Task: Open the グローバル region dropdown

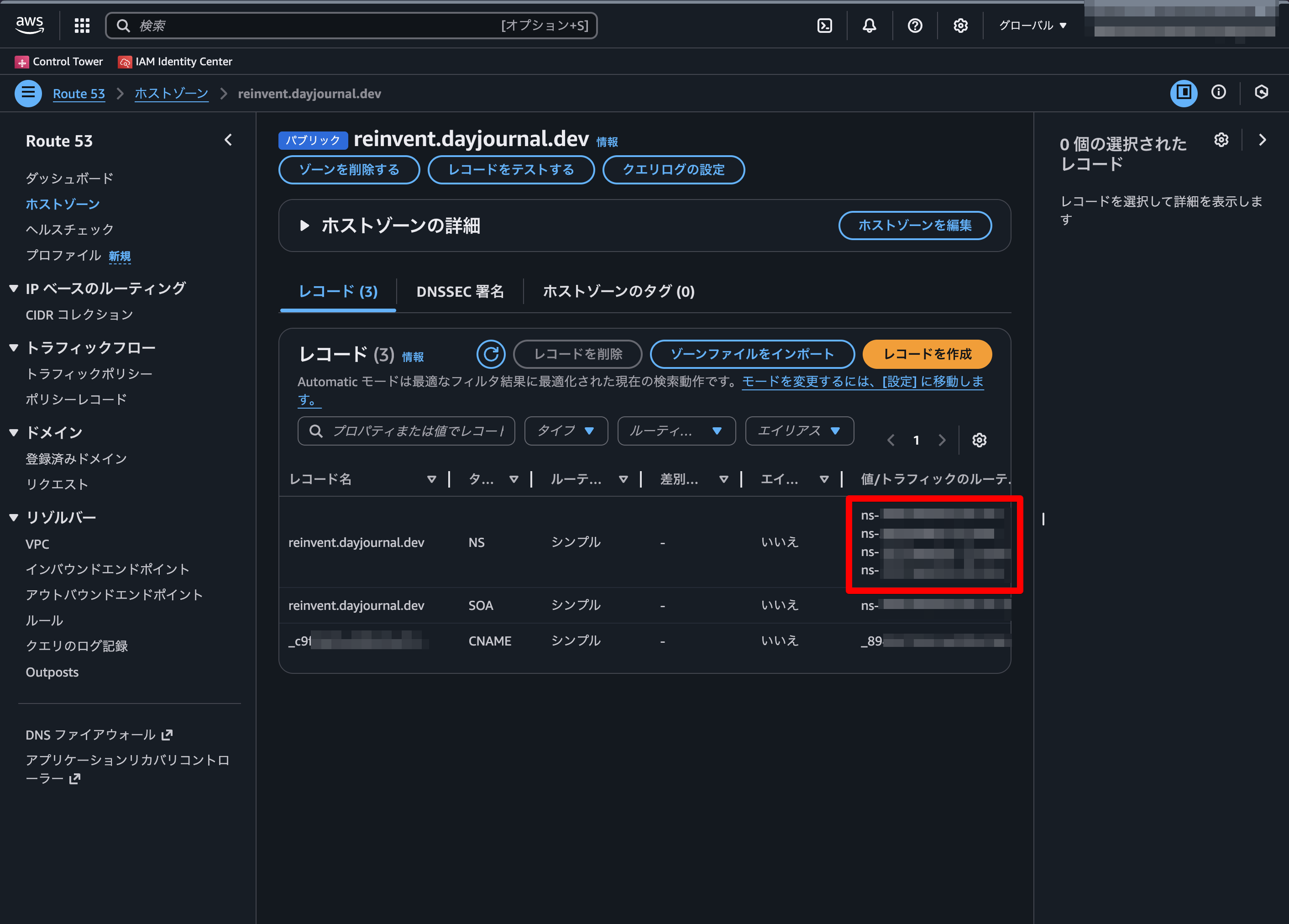Action: [1032, 26]
